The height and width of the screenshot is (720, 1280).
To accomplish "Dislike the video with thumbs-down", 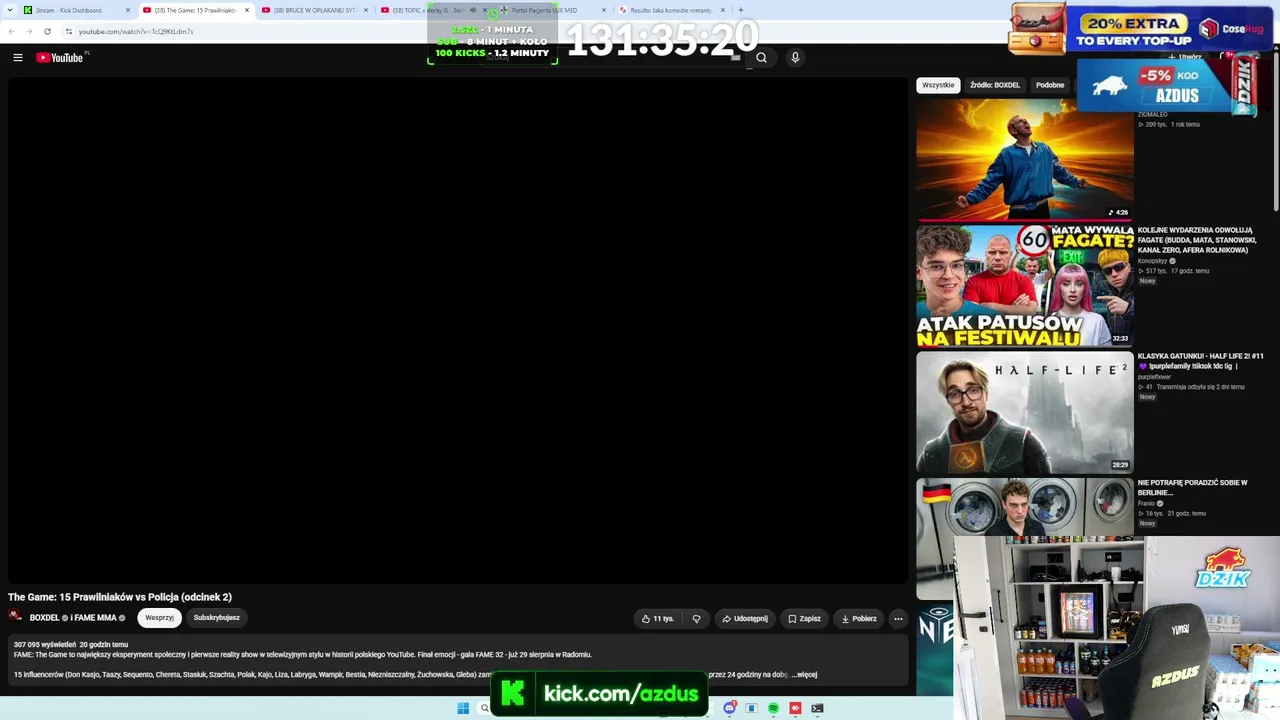I will coord(697,619).
